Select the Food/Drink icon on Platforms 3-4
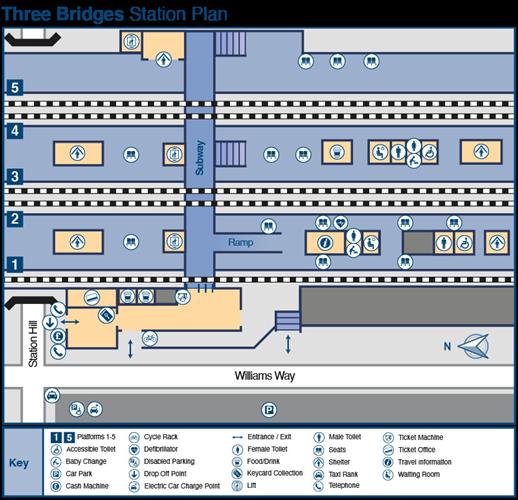 [337, 152]
